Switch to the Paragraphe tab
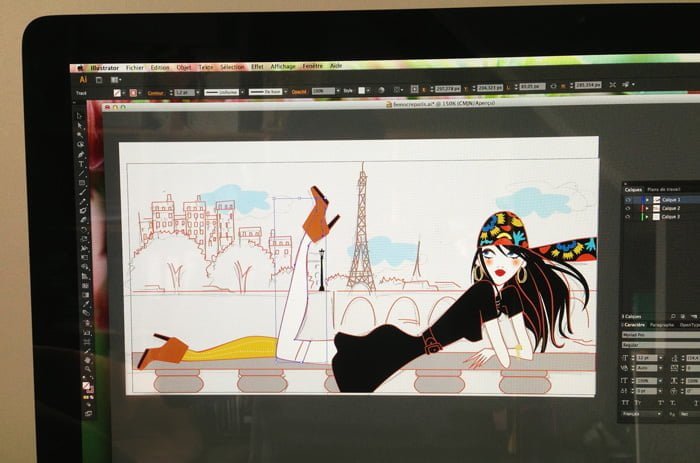The image size is (700, 463). coord(662,325)
